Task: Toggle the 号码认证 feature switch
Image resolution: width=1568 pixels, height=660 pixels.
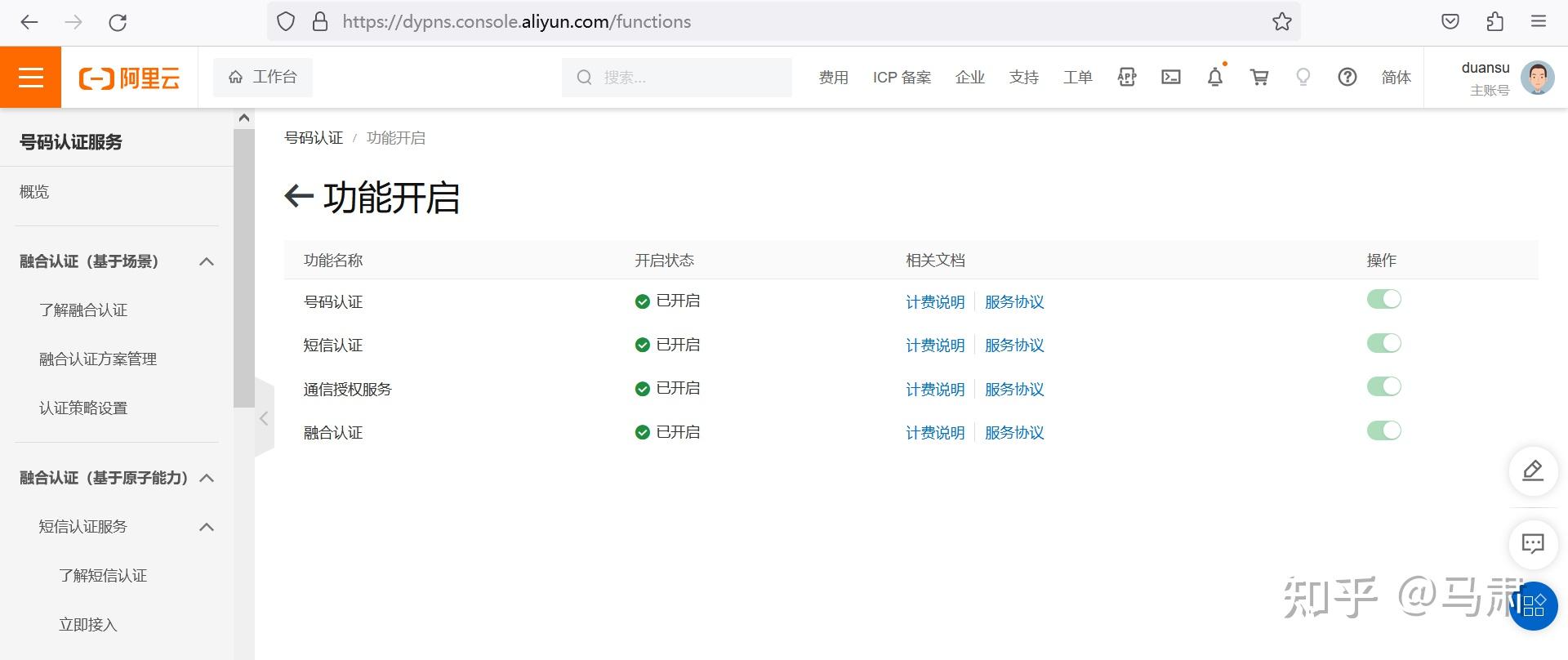Action: [1384, 300]
